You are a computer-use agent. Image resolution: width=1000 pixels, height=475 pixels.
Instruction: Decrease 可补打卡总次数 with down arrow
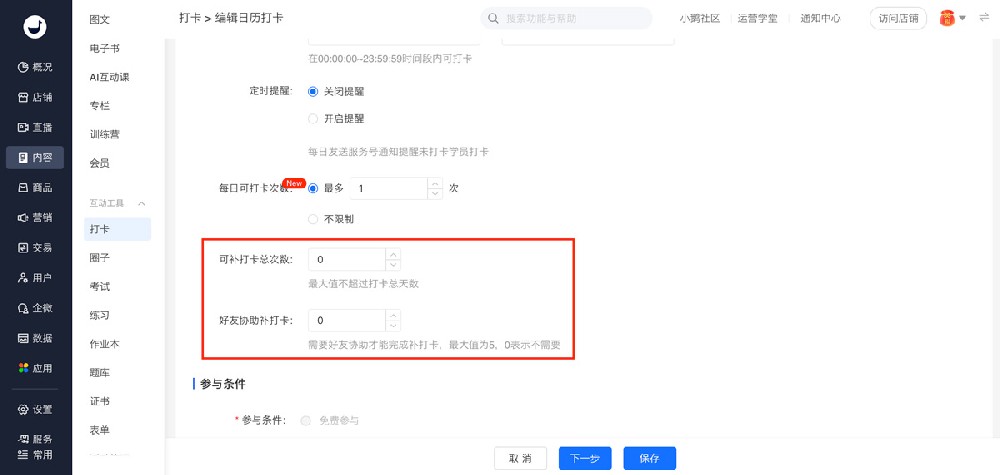[393, 265]
